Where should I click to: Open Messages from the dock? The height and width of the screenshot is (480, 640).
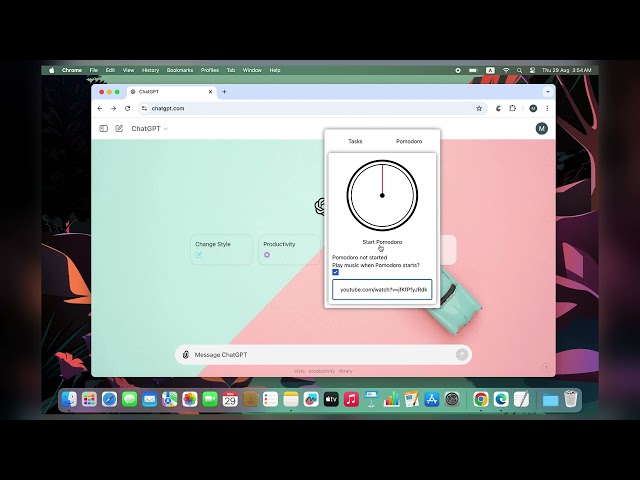click(129, 399)
